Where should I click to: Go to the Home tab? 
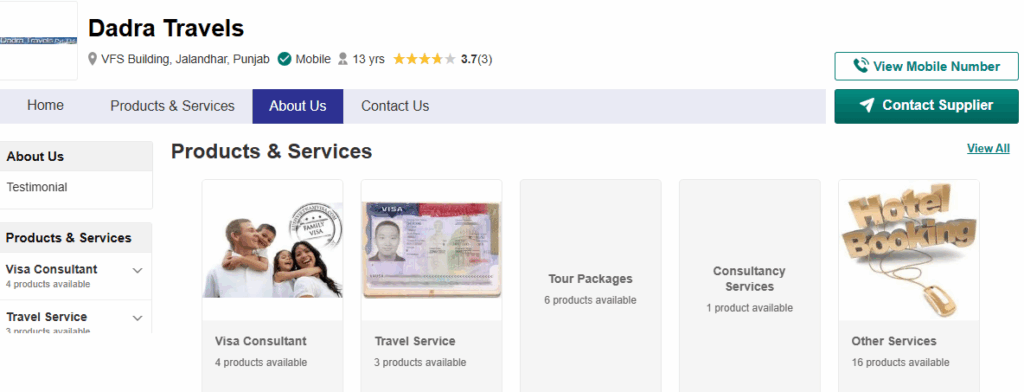point(46,106)
